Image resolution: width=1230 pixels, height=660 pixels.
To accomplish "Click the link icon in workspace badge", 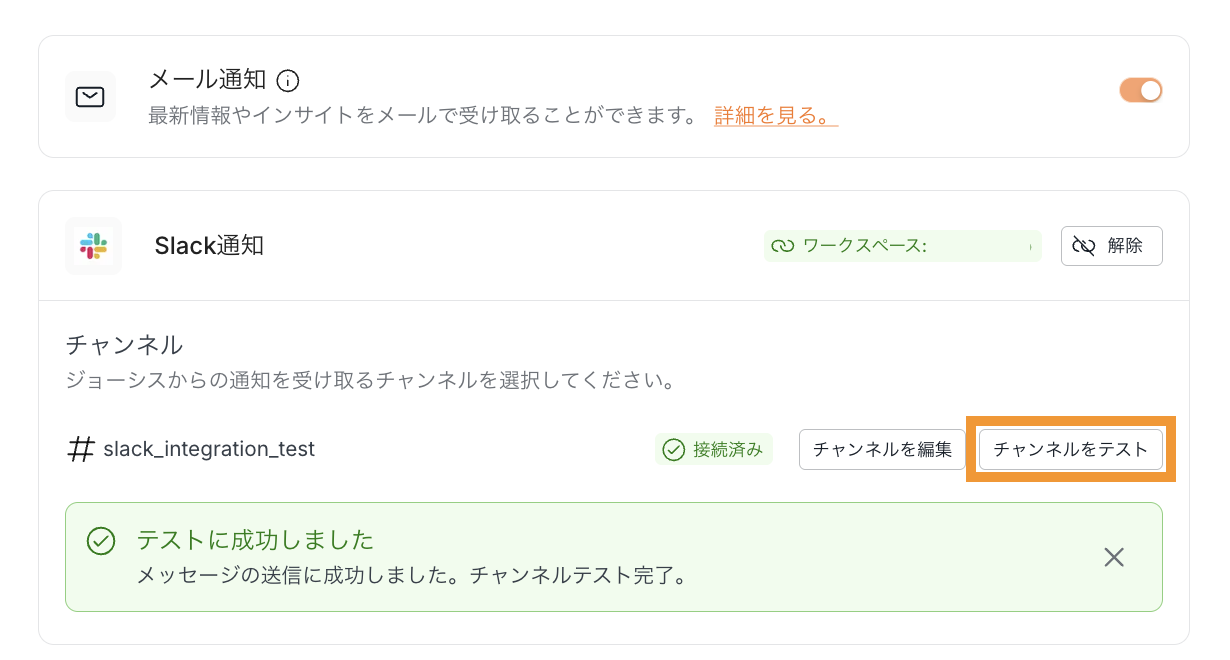I will click(782, 246).
